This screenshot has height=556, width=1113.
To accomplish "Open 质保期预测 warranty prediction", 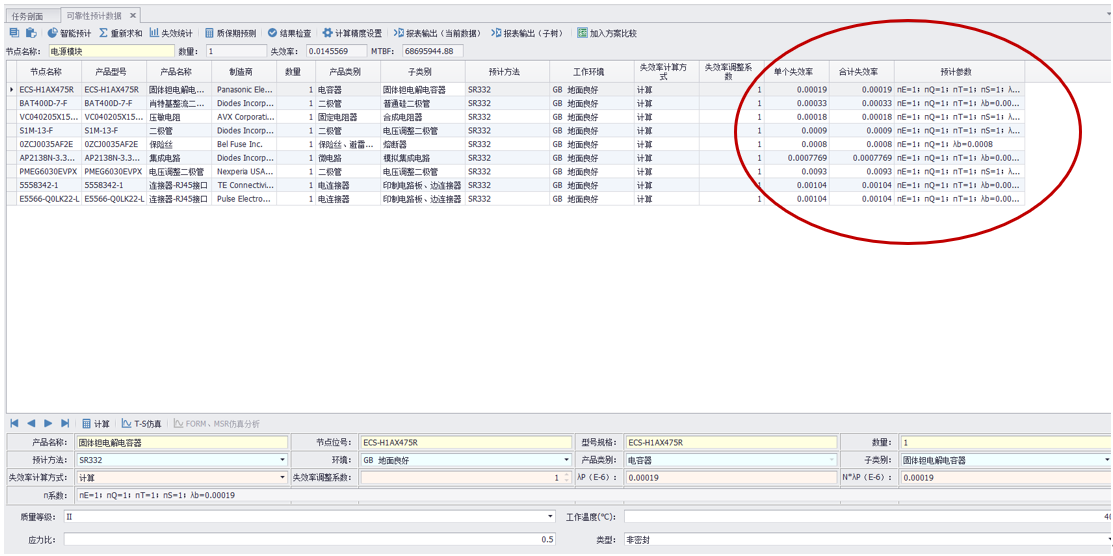I will pos(230,33).
